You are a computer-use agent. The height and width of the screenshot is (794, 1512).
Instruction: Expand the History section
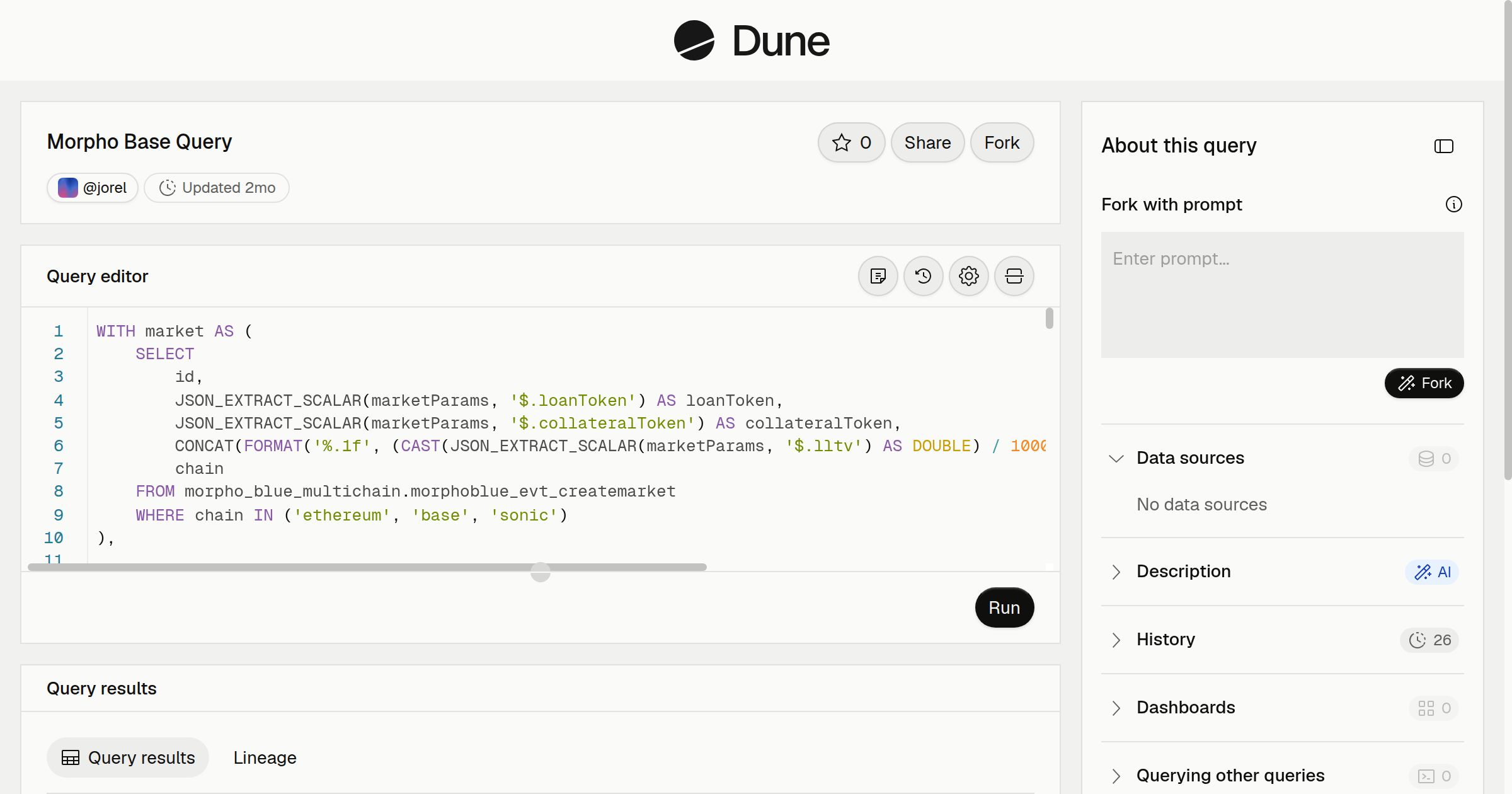[1116, 640]
